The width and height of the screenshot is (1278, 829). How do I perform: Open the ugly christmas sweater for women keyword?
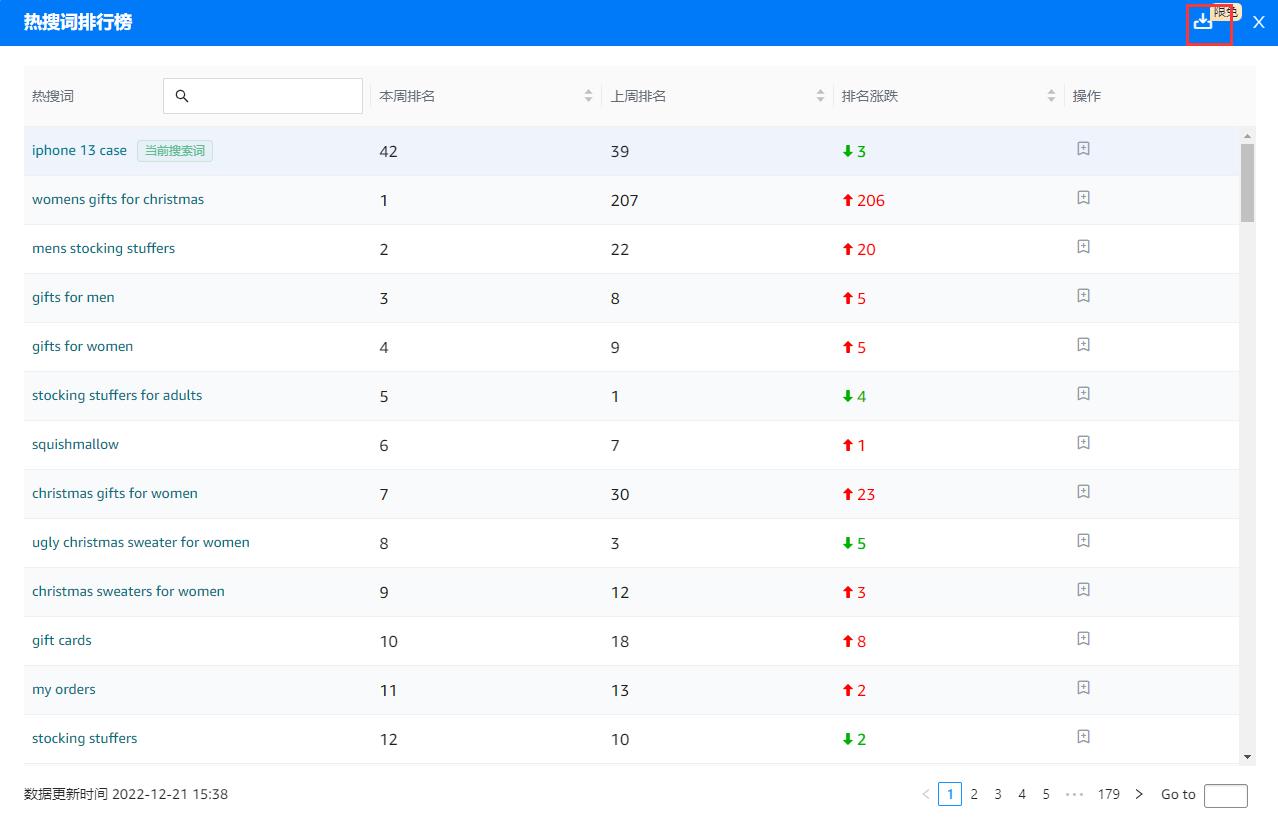point(141,543)
